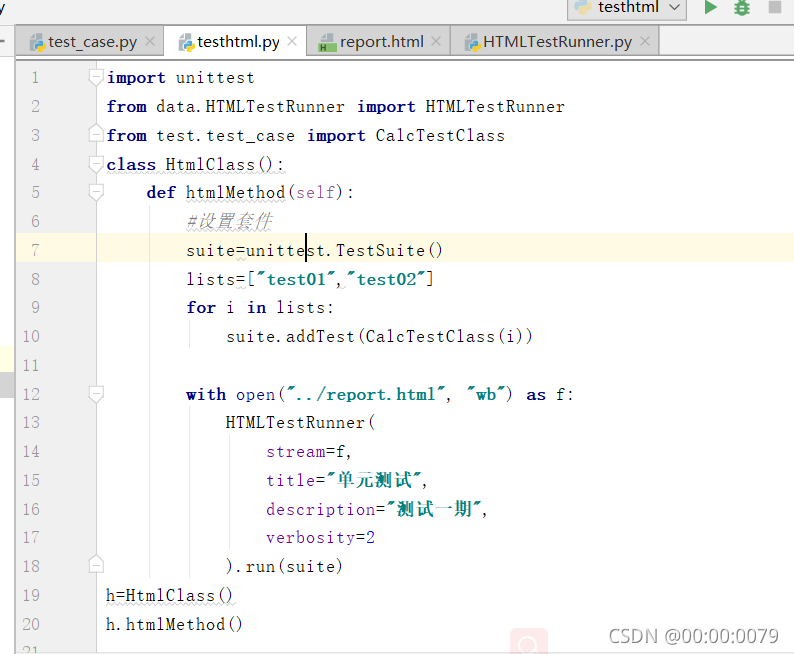794x654 pixels.
Task: Click the title value "单元测试"
Action: click(374, 480)
